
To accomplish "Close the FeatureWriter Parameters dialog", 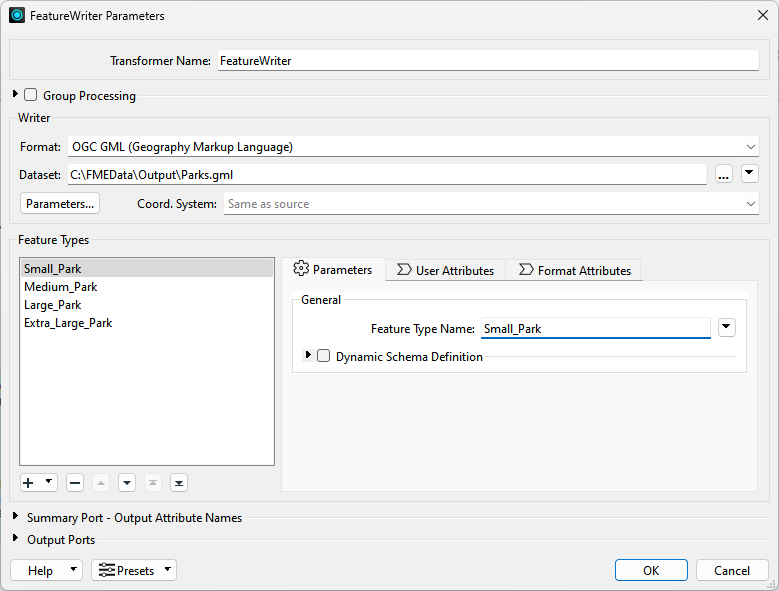I will pyautogui.click(x=763, y=15).
